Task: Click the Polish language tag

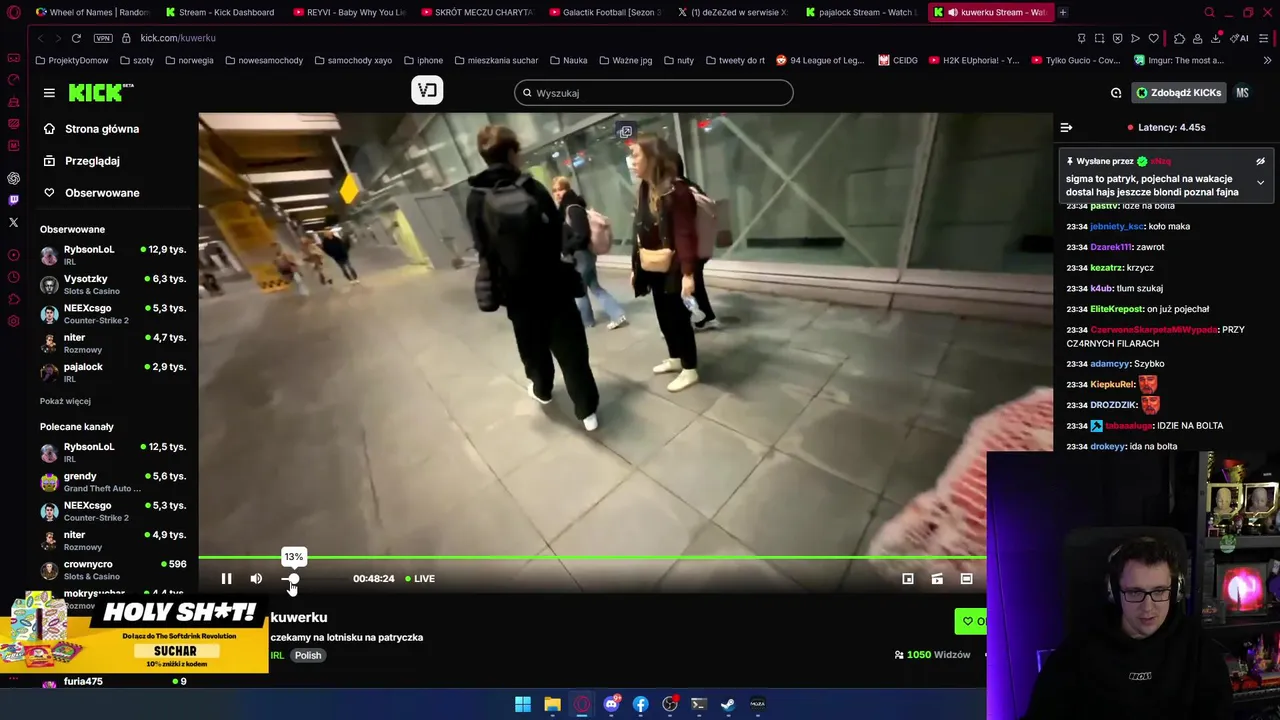Action: (308, 656)
